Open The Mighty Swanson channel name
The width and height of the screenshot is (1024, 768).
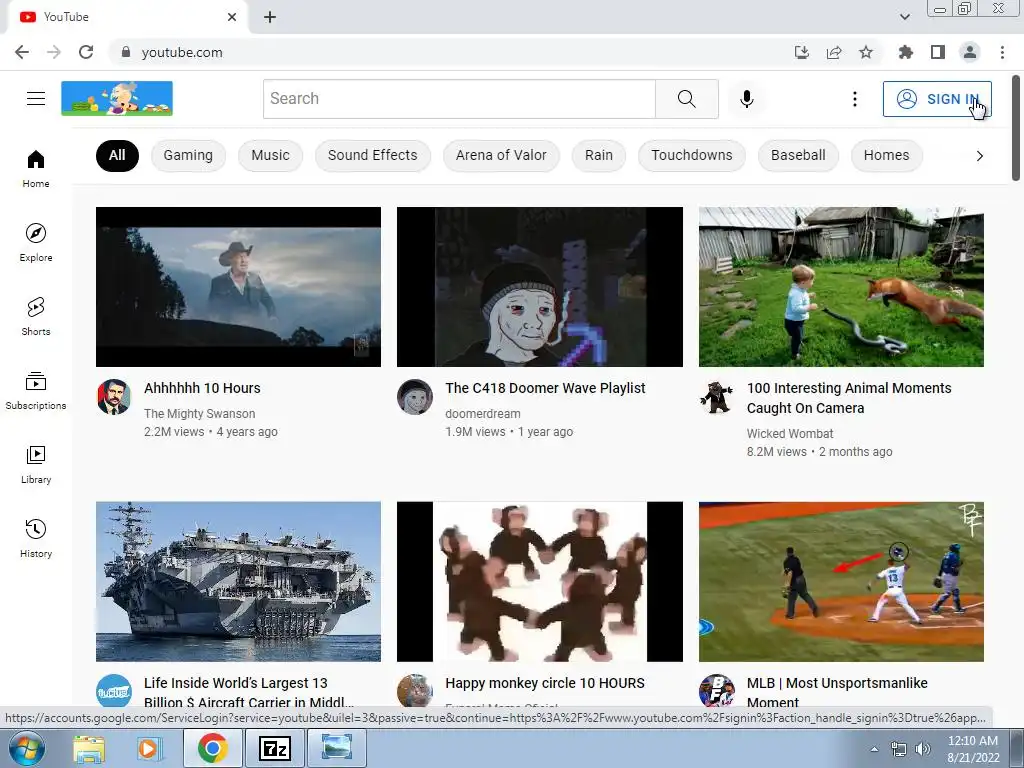click(x=199, y=413)
